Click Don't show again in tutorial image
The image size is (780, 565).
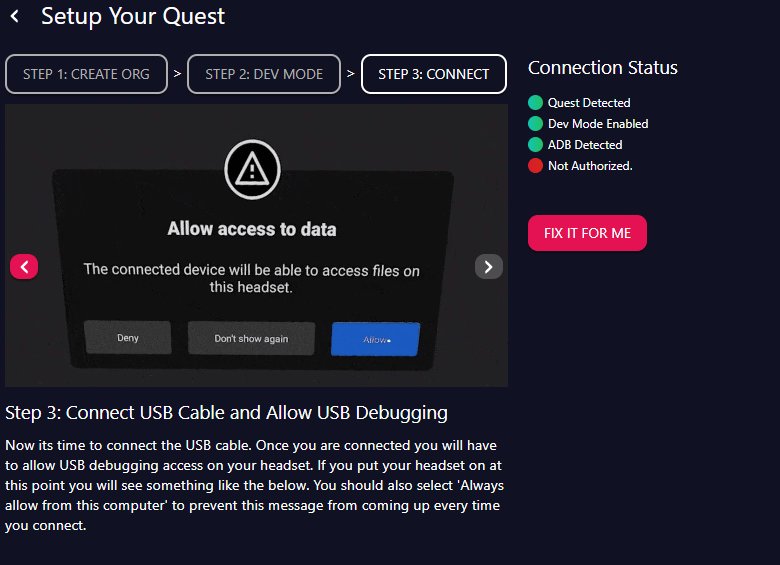tap(251, 338)
